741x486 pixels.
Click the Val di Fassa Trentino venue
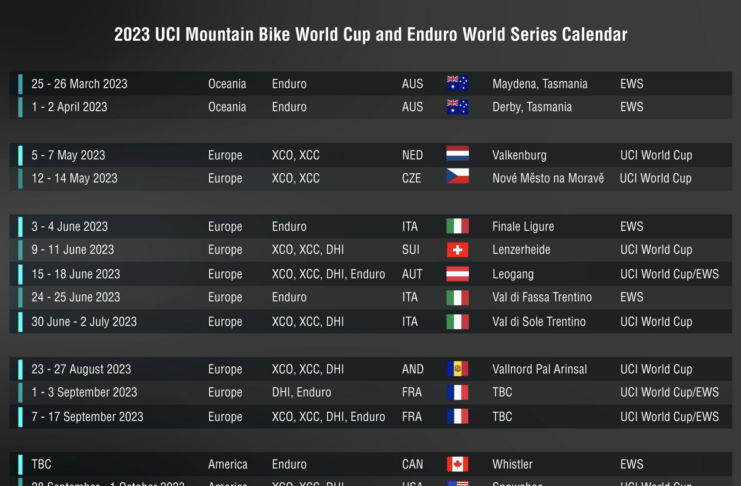[x=542, y=297]
